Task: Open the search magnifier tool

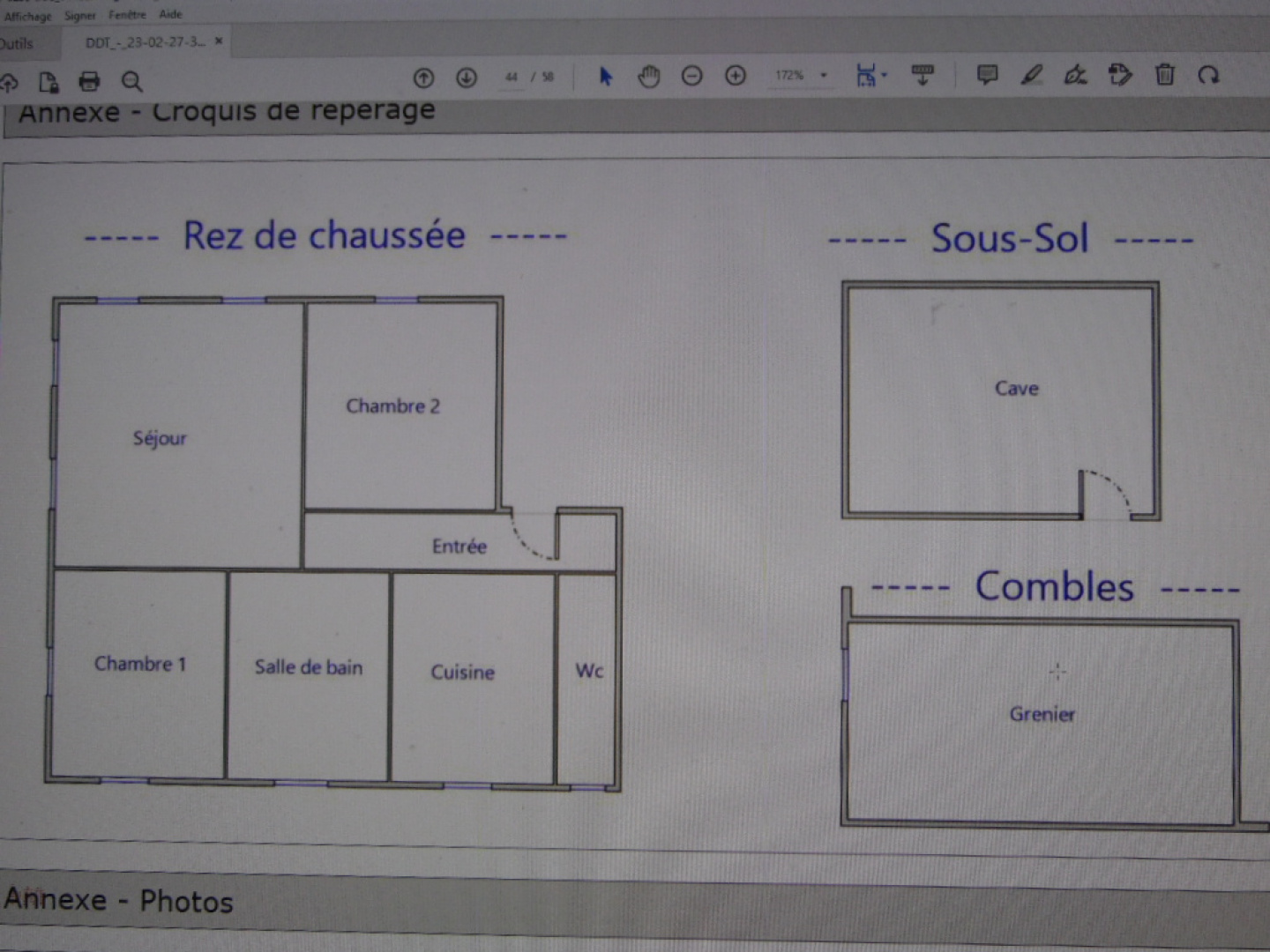Action: click(131, 81)
